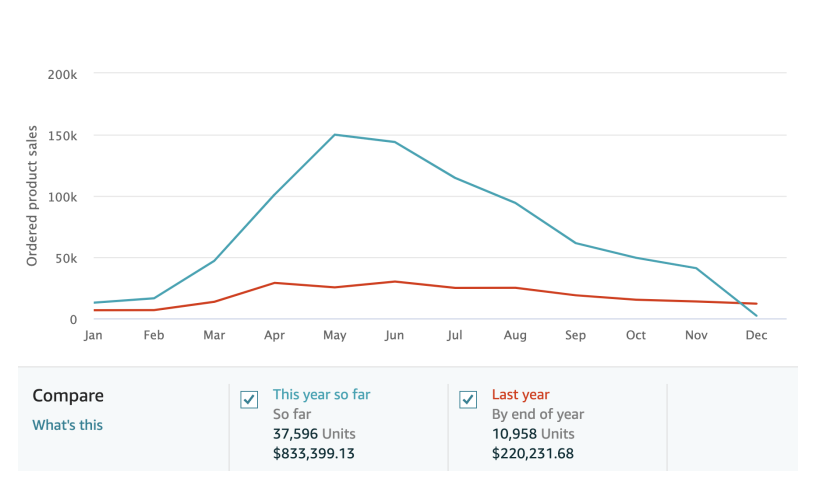Image resolution: width=818 pixels, height=488 pixels.
Task: Click the '37,596 Units' value
Action: 314,434
